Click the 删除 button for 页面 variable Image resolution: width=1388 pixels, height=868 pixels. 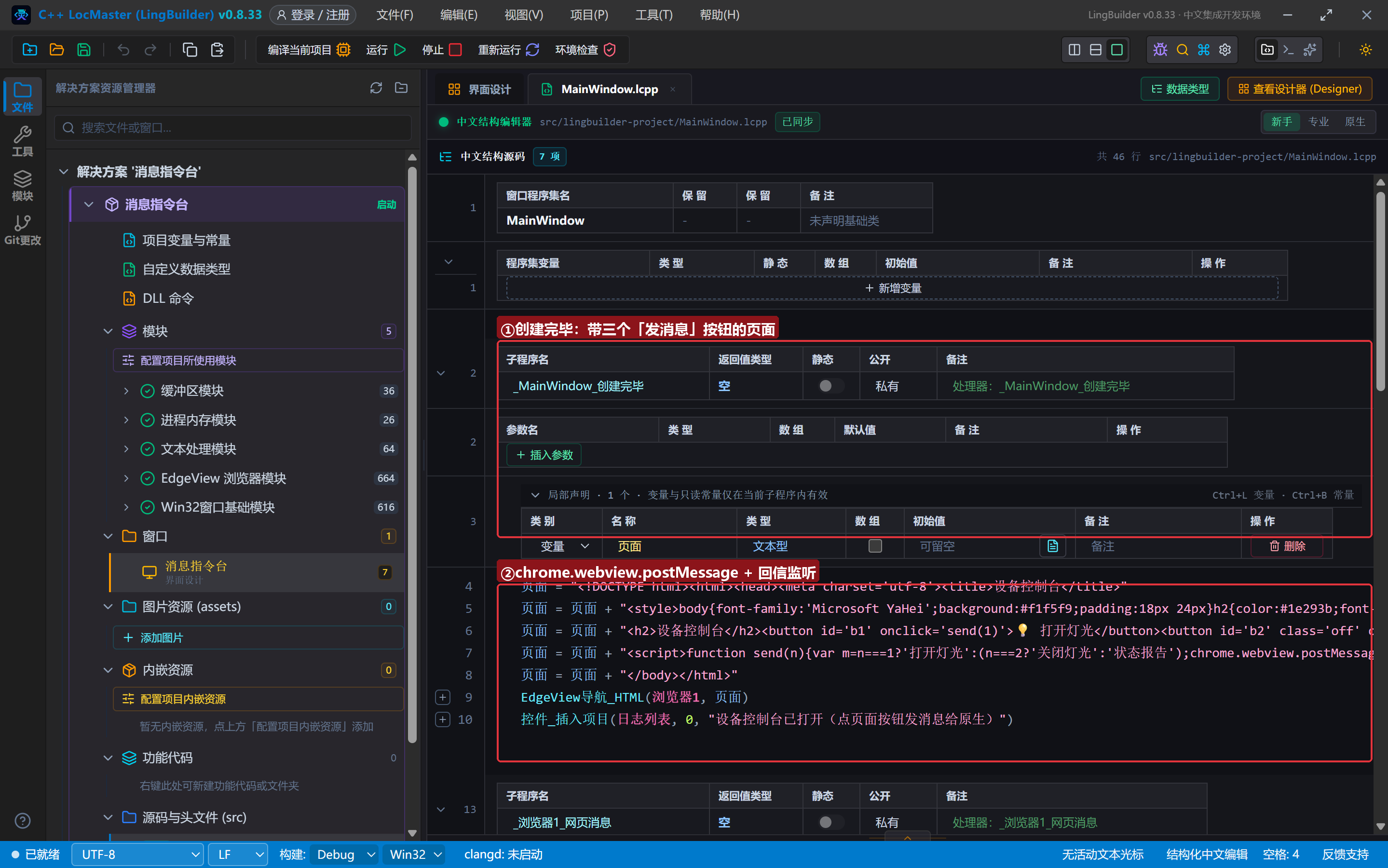click(1288, 546)
